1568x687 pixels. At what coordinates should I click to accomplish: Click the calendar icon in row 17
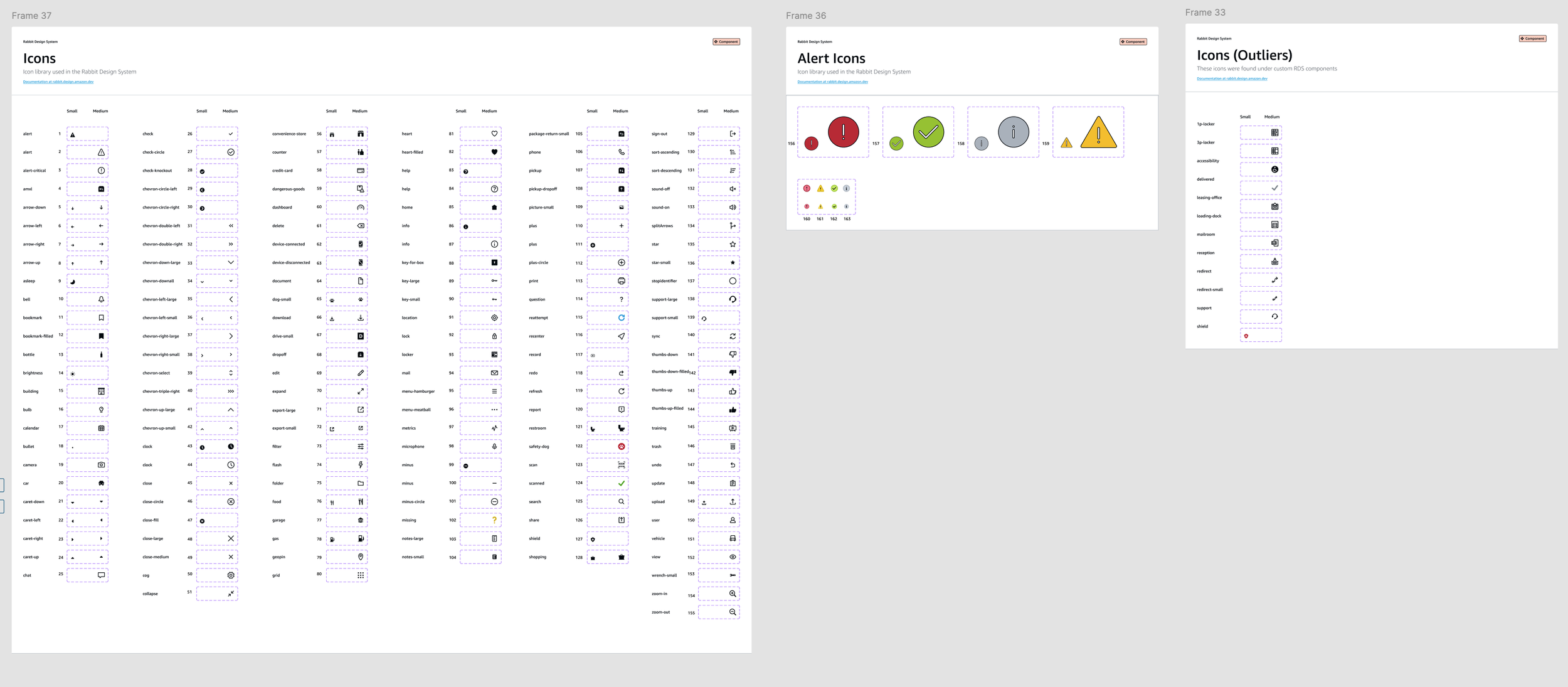point(101,428)
